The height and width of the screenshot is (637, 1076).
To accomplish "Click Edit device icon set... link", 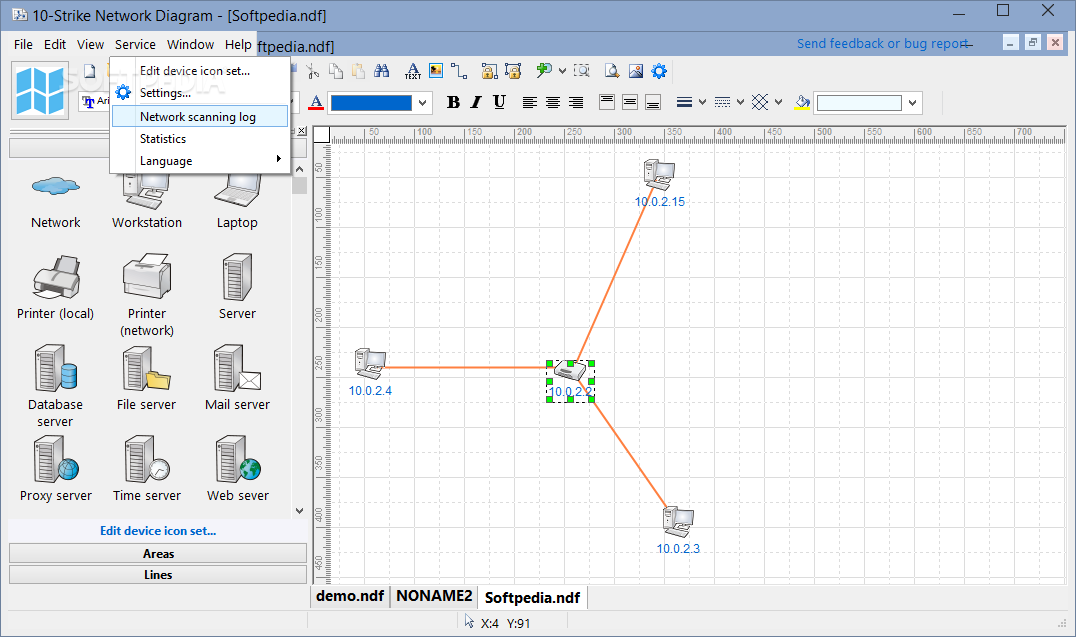I will (158, 531).
